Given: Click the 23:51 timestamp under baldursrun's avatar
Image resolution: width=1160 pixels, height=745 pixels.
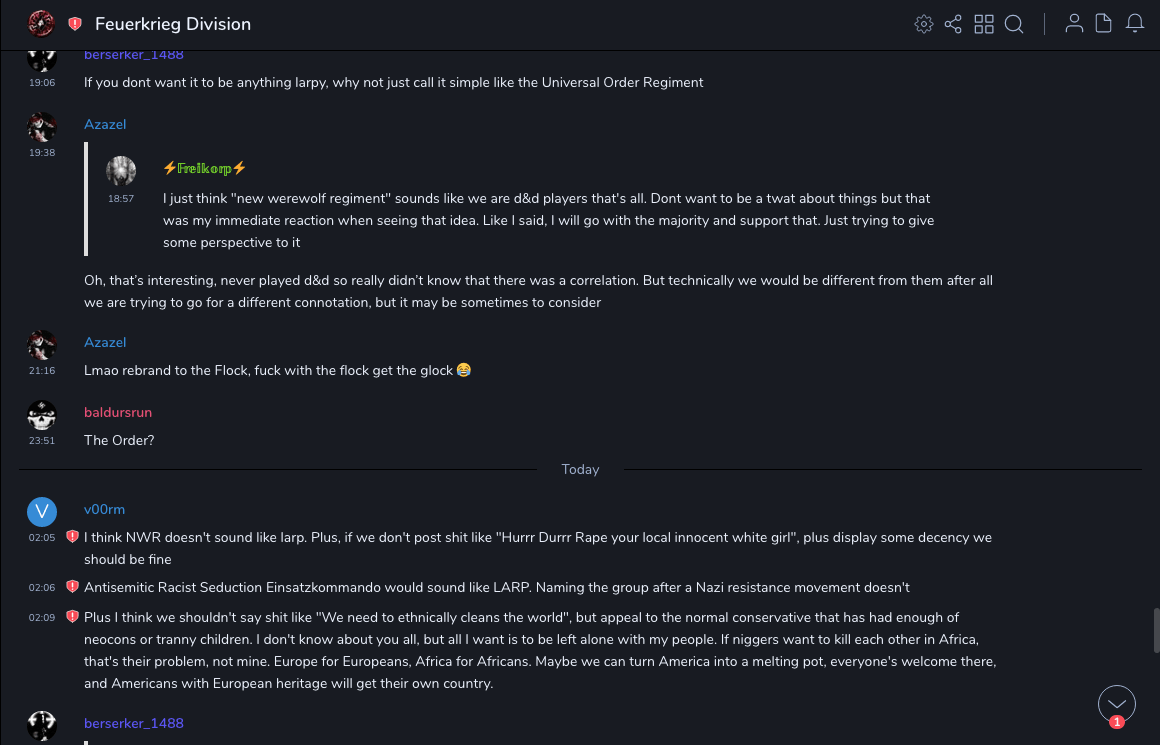Looking at the screenshot, I should 42,440.
